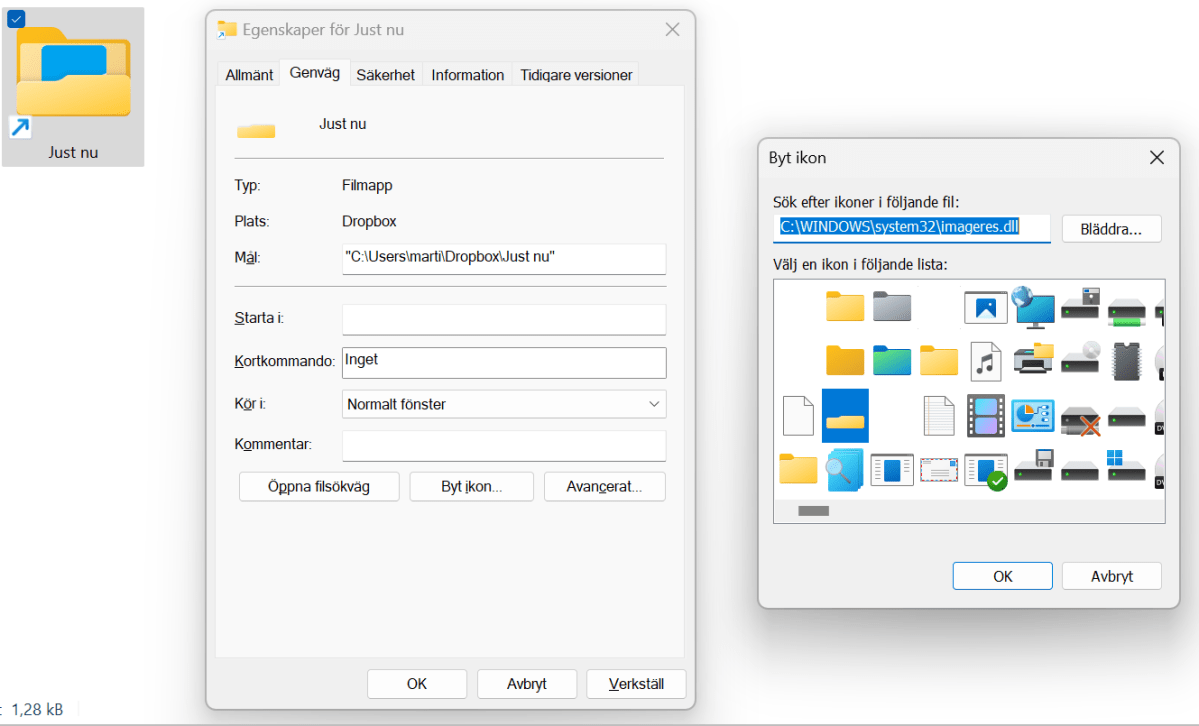1199x726 pixels.
Task: Select the memory chip icon
Action: [1126, 361]
